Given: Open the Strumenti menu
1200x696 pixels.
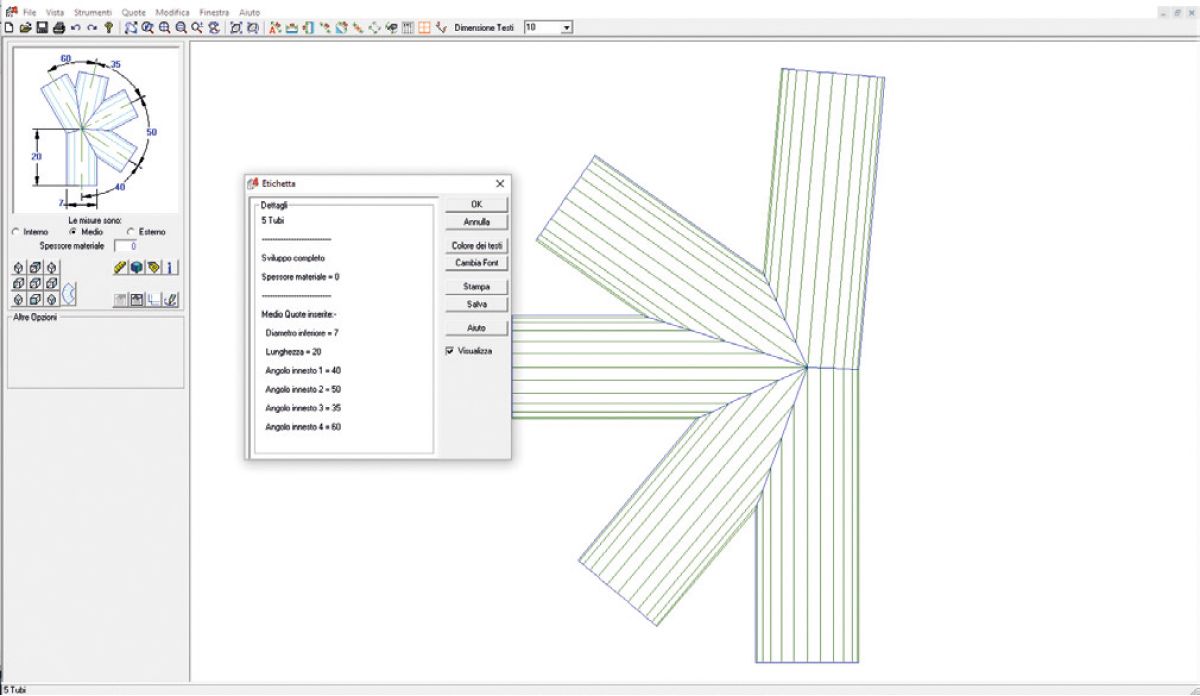Looking at the screenshot, I should point(93,12).
